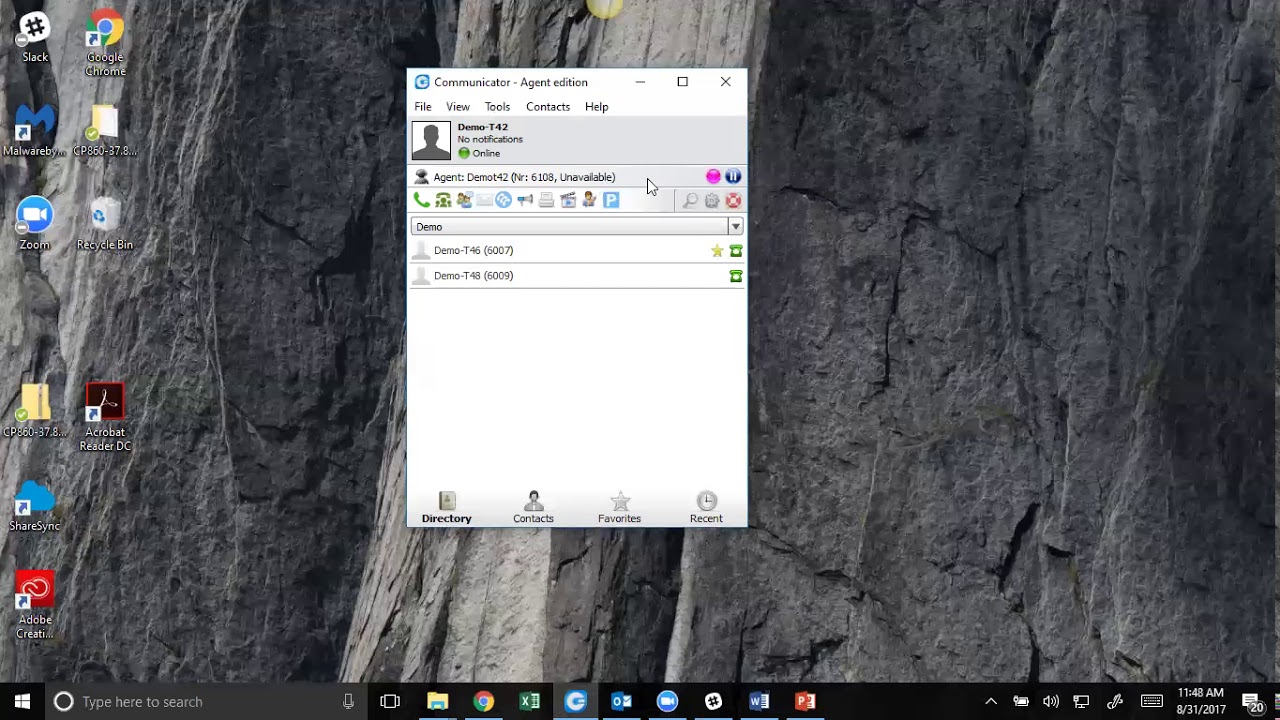Open the Tools menu
This screenshot has width=1280, height=720.
(x=497, y=107)
